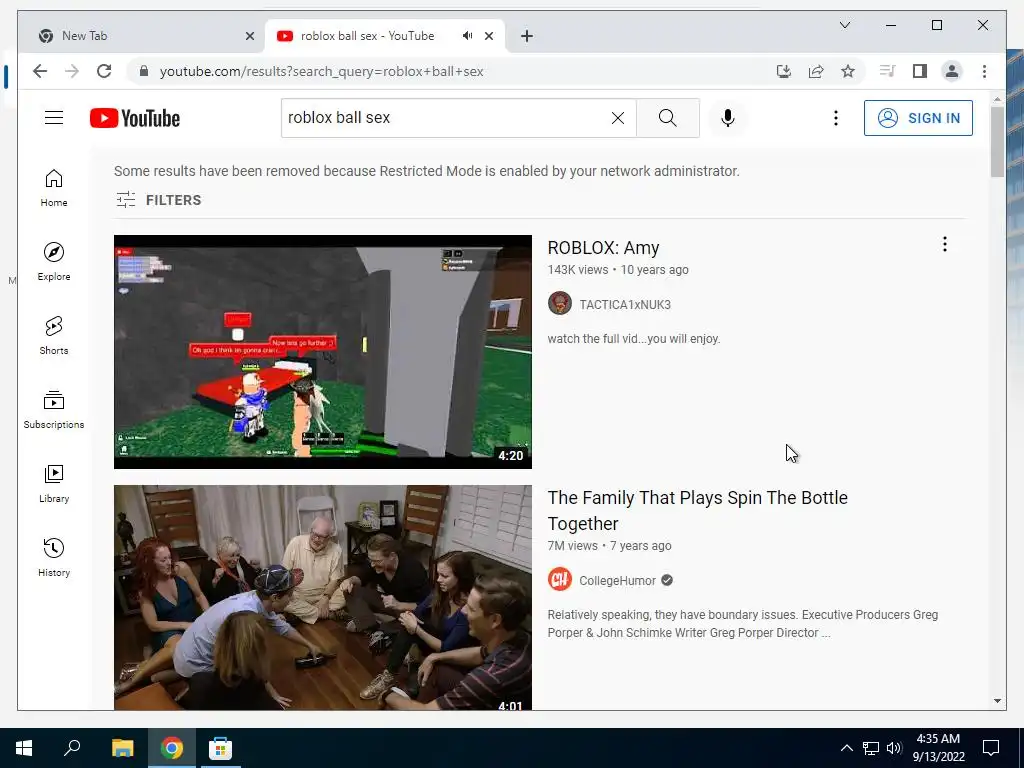Open the CollegeHumor channel link

coord(617,581)
